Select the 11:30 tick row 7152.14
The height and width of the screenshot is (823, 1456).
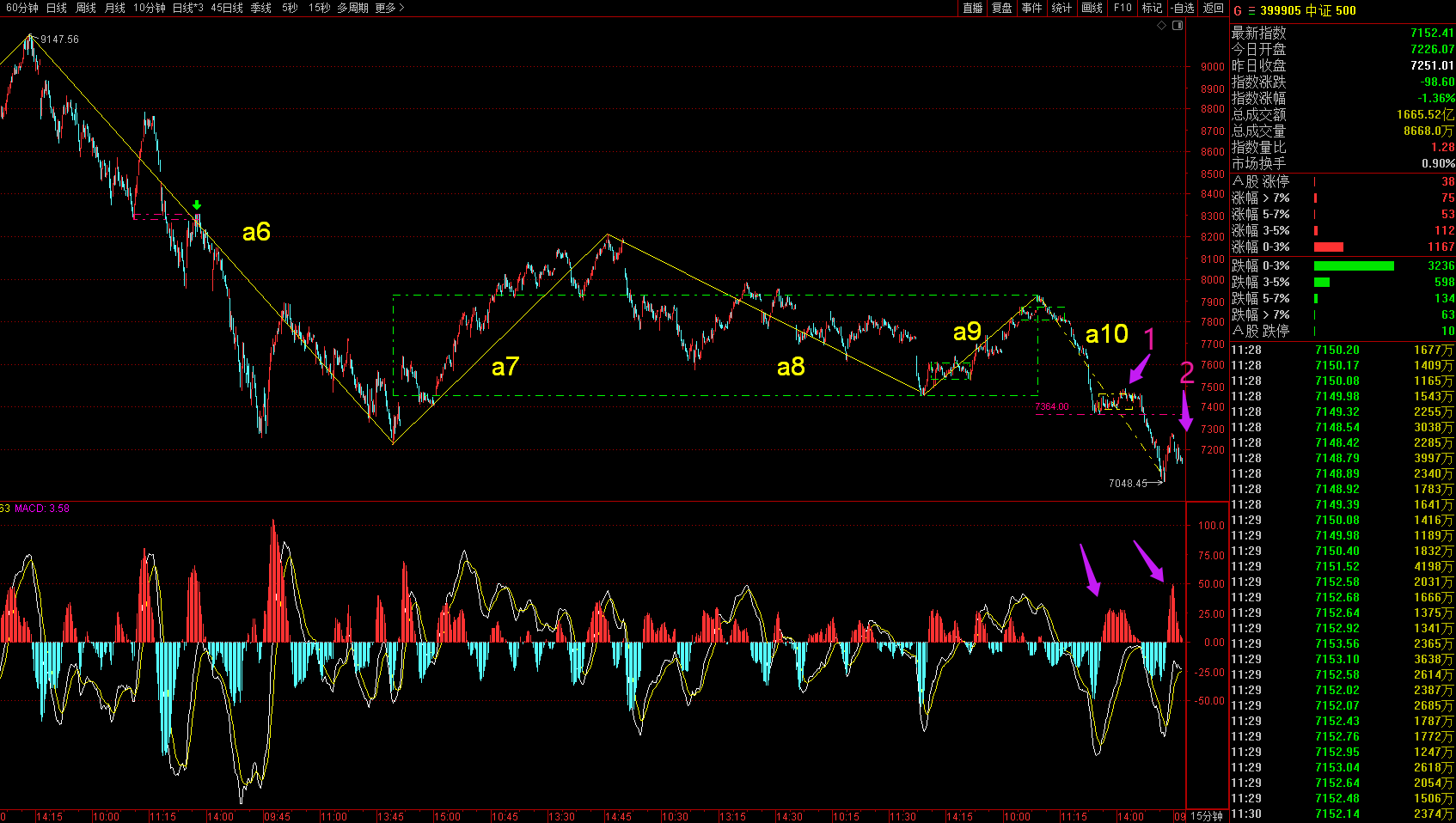coord(1343,814)
